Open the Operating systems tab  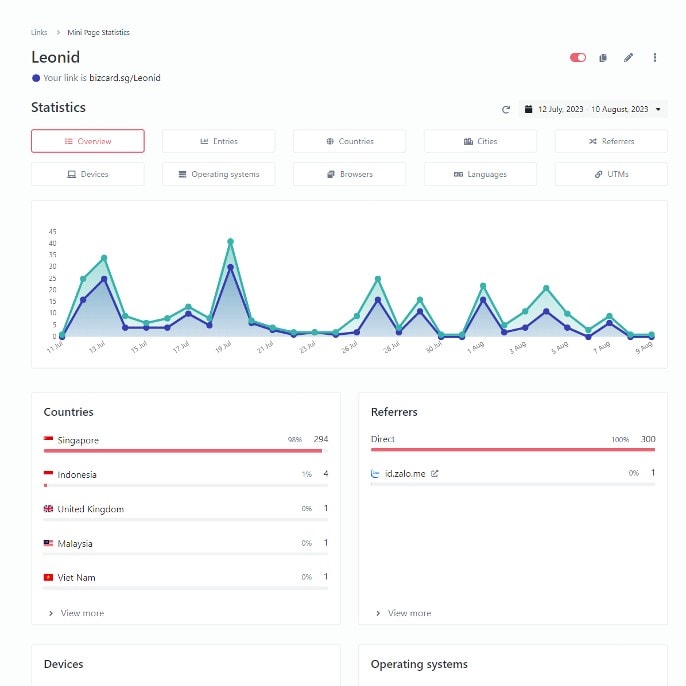coord(219,174)
